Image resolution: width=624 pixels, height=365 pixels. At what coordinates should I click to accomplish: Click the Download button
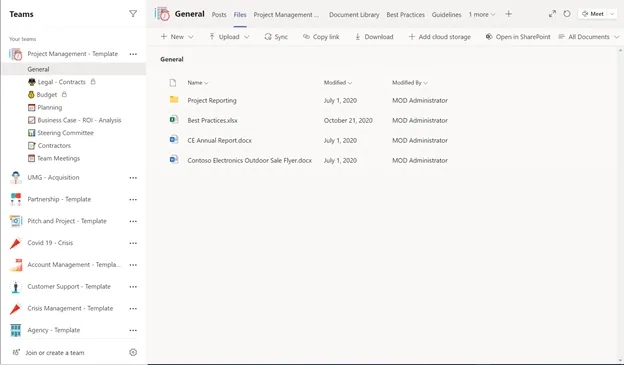pyautogui.click(x=374, y=37)
